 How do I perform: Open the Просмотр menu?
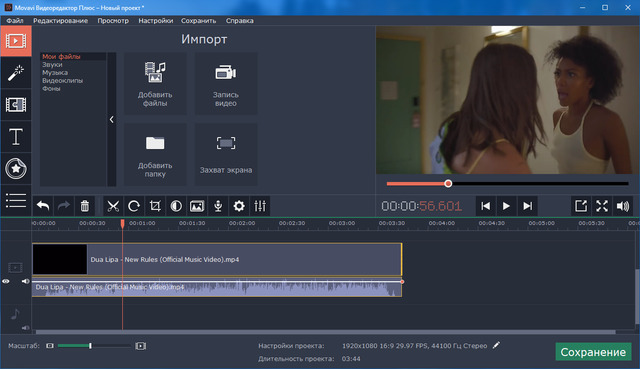[113, 21]
